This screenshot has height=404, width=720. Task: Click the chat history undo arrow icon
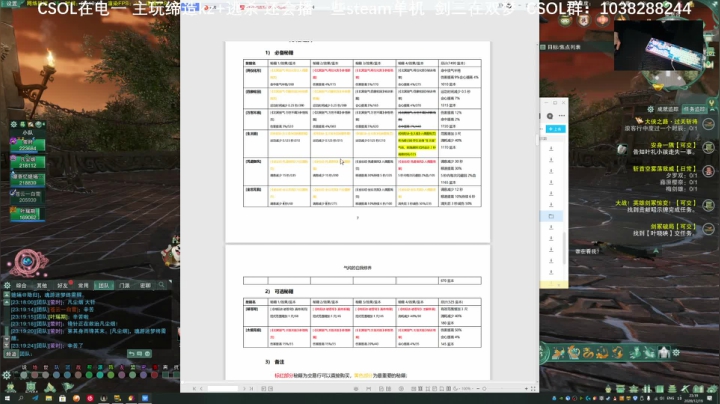(x=131, y=354)
